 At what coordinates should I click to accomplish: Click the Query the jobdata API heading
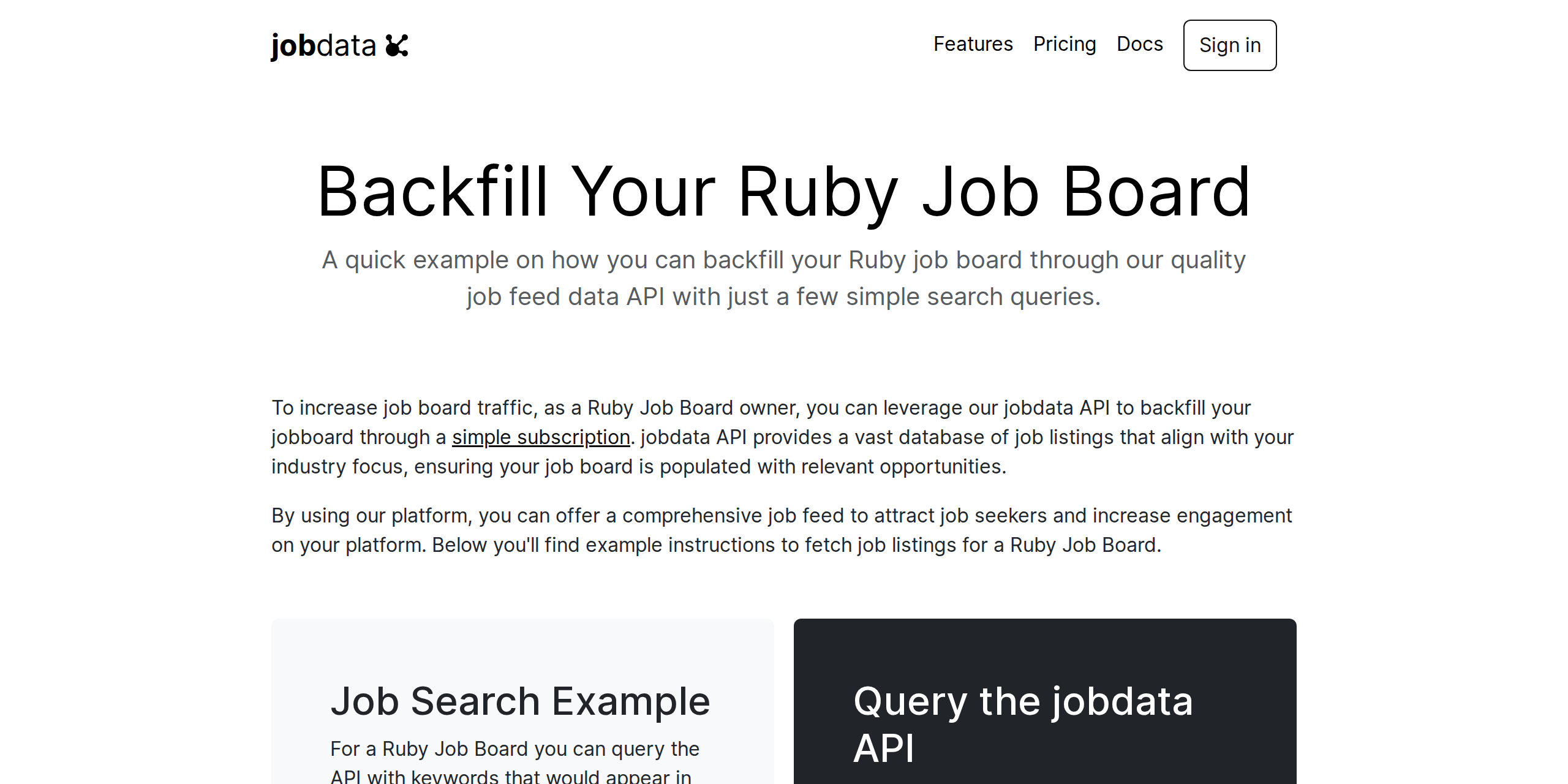tap(1022, 723)
